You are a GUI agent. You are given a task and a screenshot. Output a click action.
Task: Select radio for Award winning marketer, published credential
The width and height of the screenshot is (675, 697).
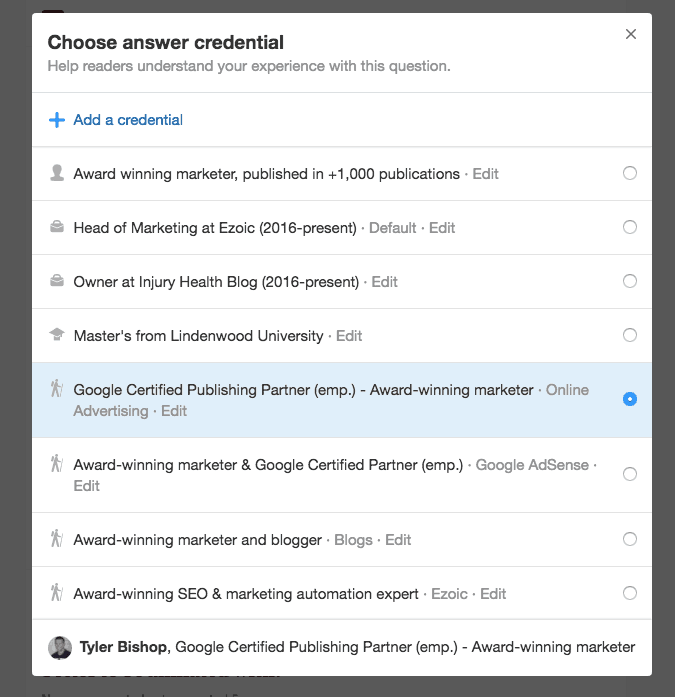(x=630, y=173)
